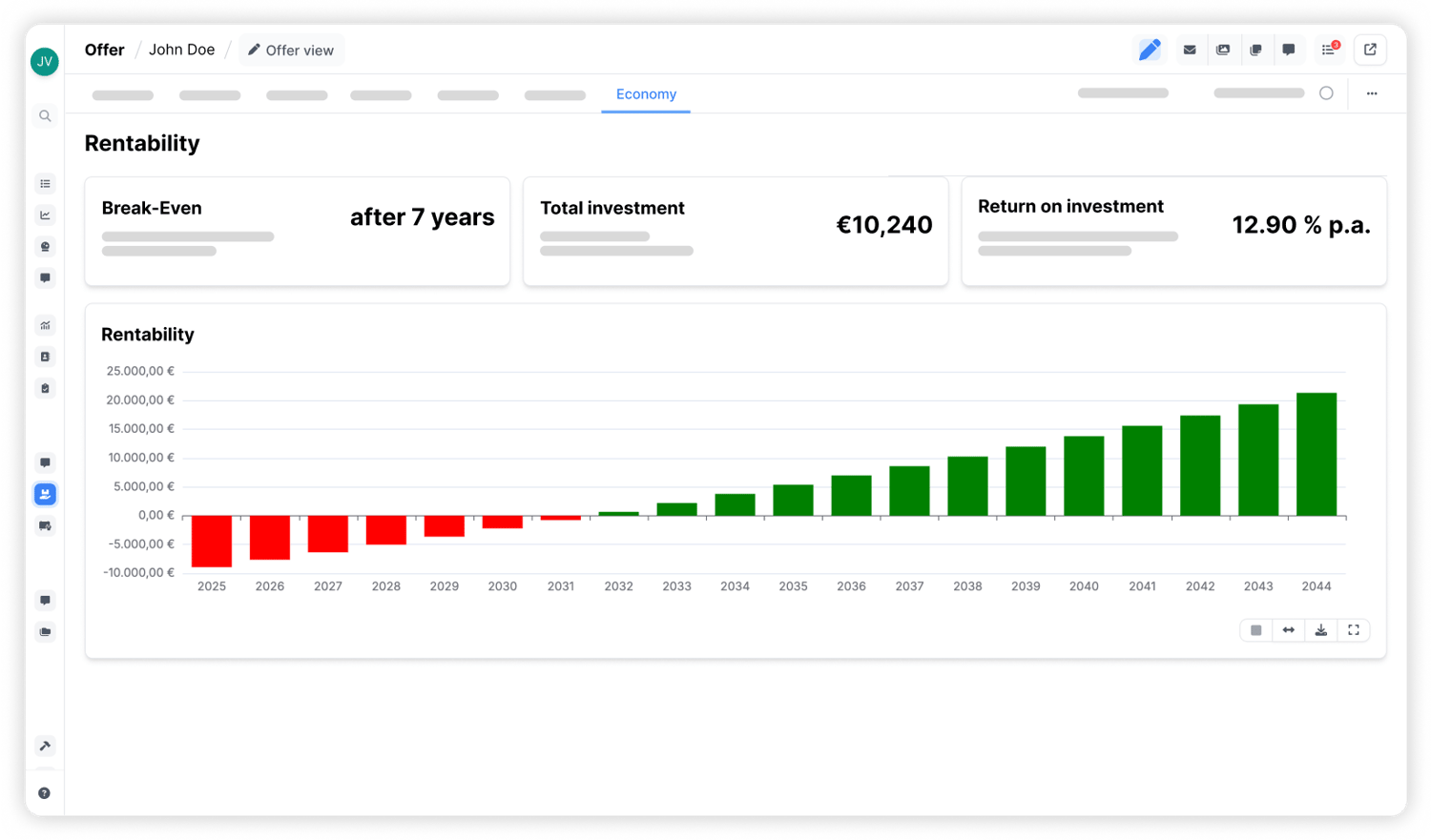The height and width of the screenshot is (840, 1431).
Task: Click the 'after 7 years' value
Action: pos(423,217)
